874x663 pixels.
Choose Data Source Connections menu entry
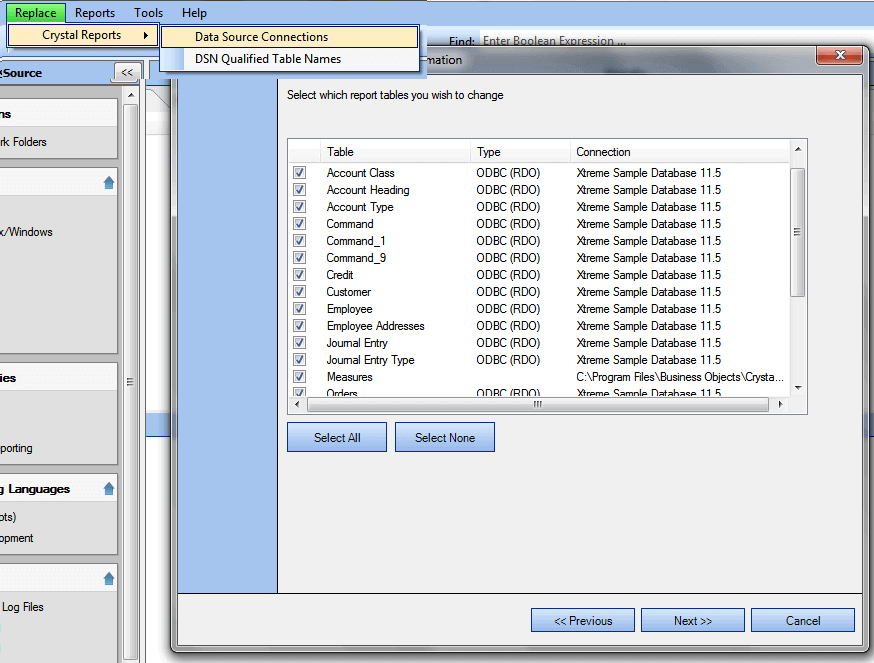261,37
